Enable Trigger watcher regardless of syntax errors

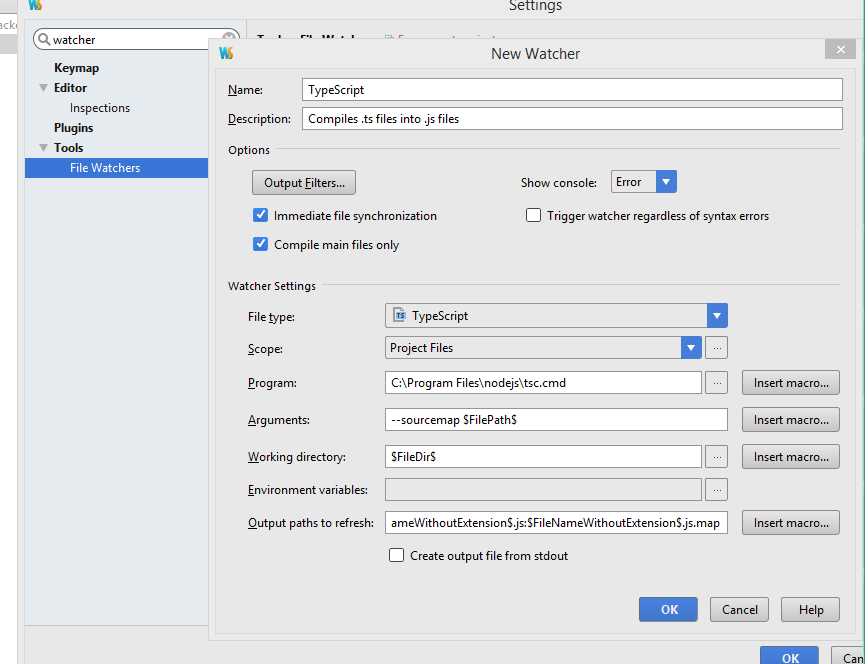tap(533, 215)
